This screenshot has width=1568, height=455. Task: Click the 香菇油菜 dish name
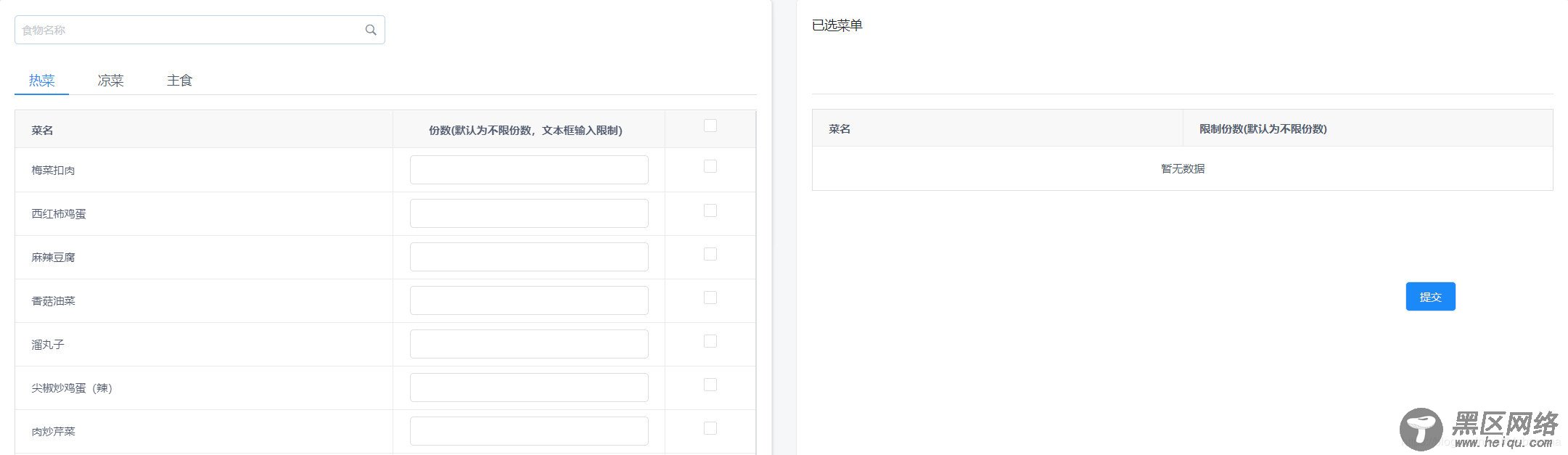point(53,301)
